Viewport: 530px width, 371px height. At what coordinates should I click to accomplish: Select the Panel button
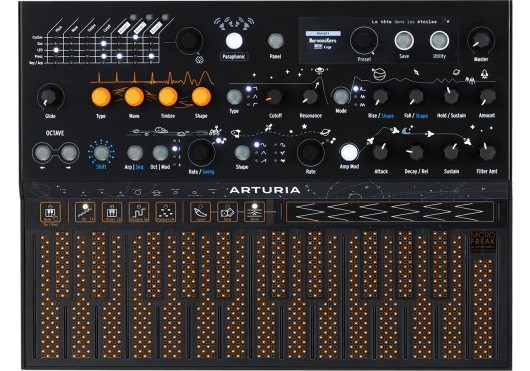(276, 41)
